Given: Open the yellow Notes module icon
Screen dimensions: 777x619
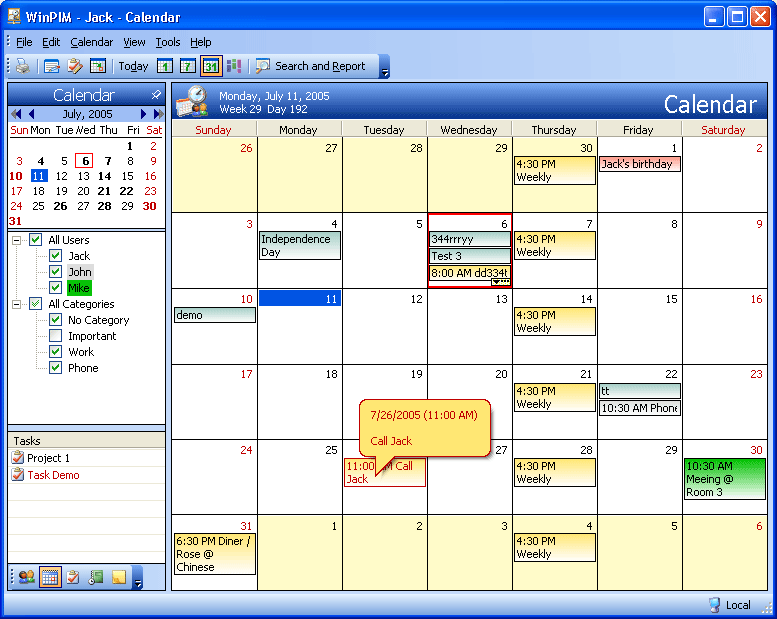Looking at the screenshot, I should point(118,577).
